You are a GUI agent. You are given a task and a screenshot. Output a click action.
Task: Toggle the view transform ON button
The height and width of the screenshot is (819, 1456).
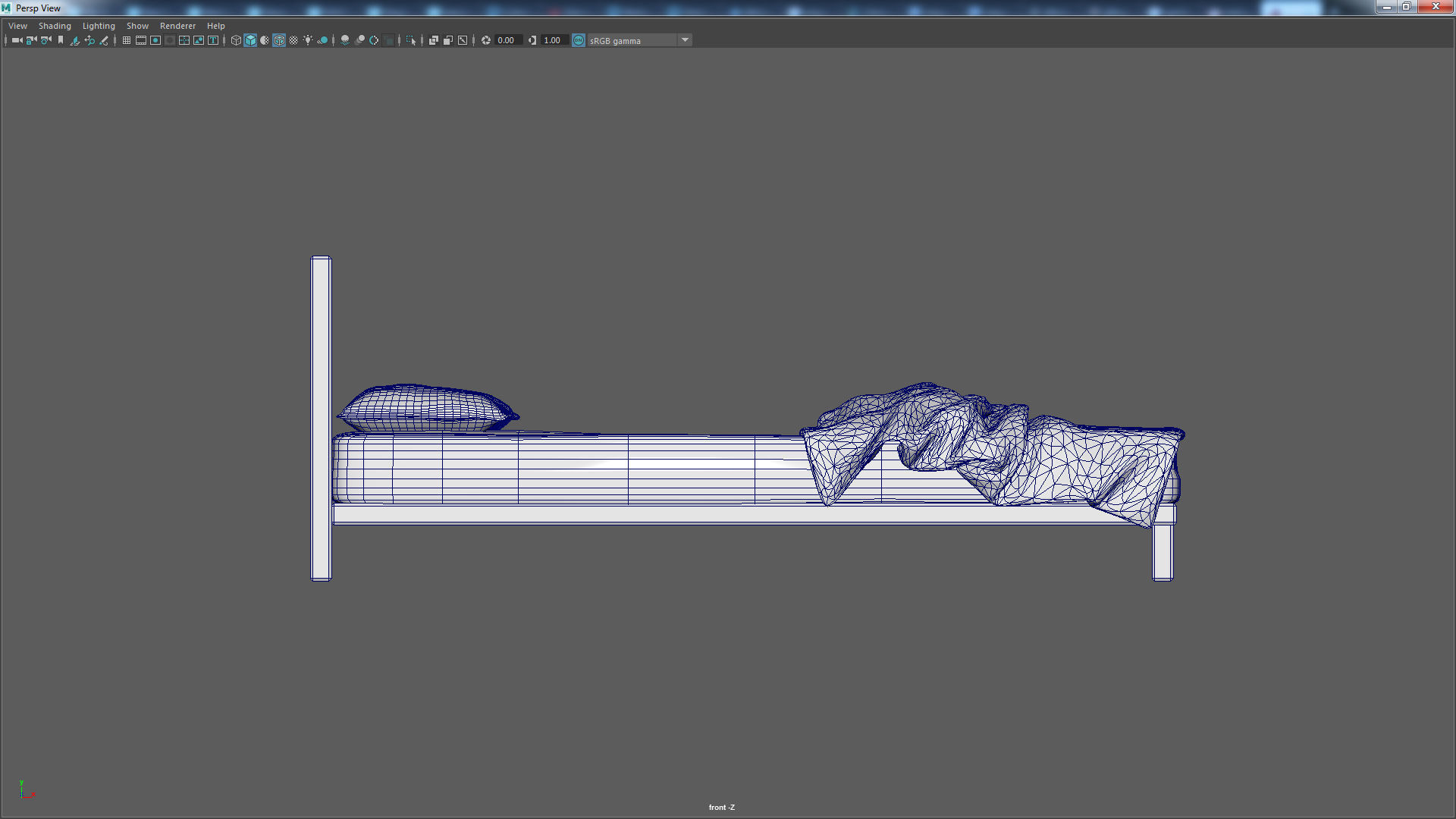[579, 40]
